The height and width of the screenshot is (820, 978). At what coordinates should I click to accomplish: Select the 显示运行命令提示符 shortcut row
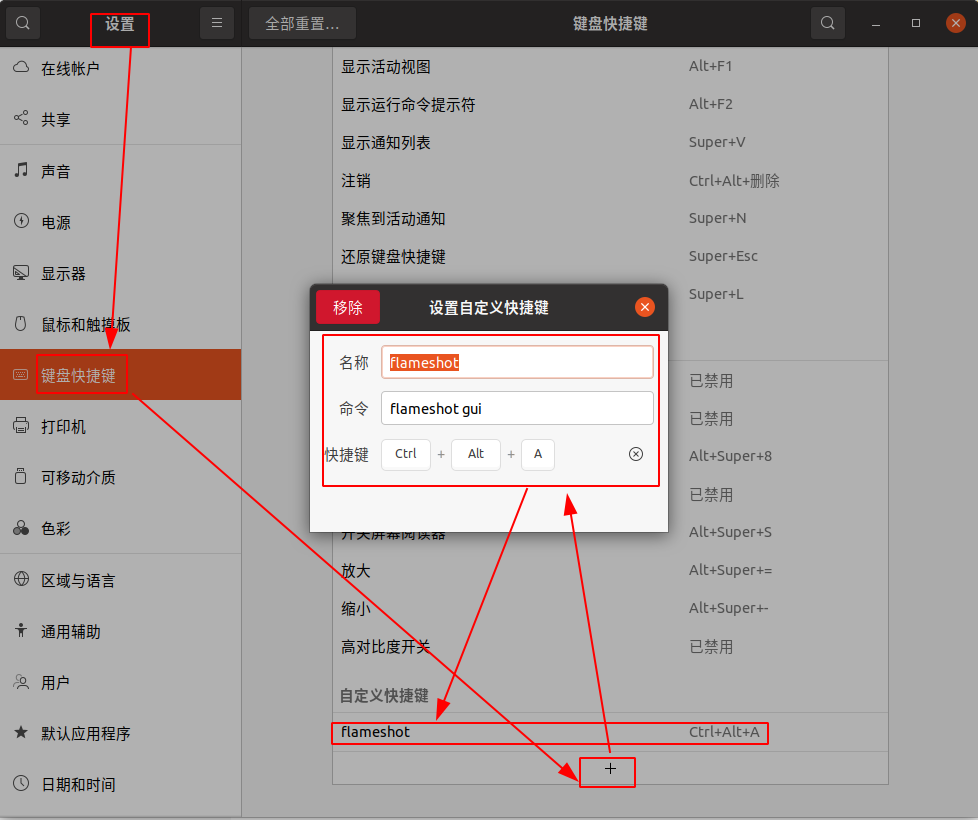(x=610, y=104)
